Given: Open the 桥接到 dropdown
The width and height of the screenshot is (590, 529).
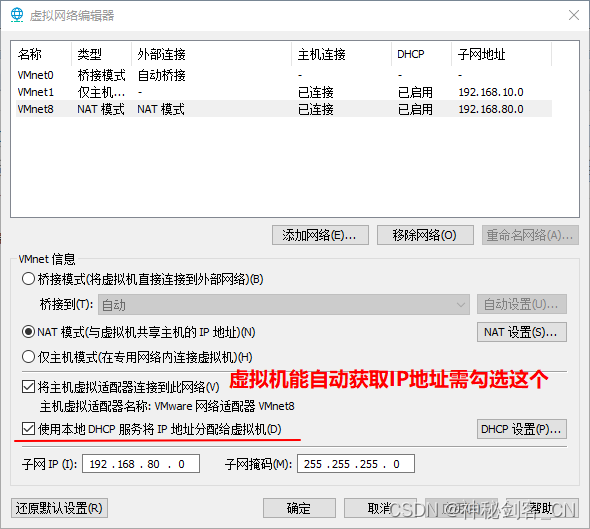Looking at the screenshot, I should coord(284,304).
